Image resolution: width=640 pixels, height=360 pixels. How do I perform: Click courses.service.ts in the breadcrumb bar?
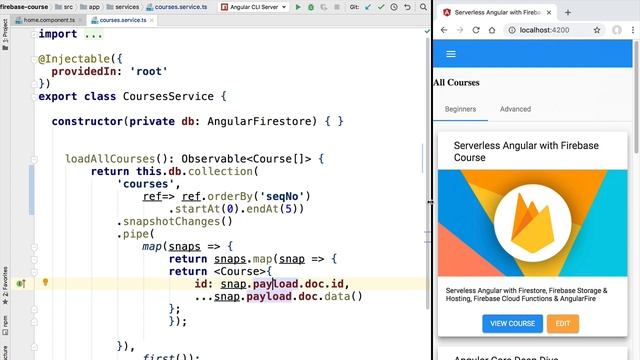coord(177,7)
